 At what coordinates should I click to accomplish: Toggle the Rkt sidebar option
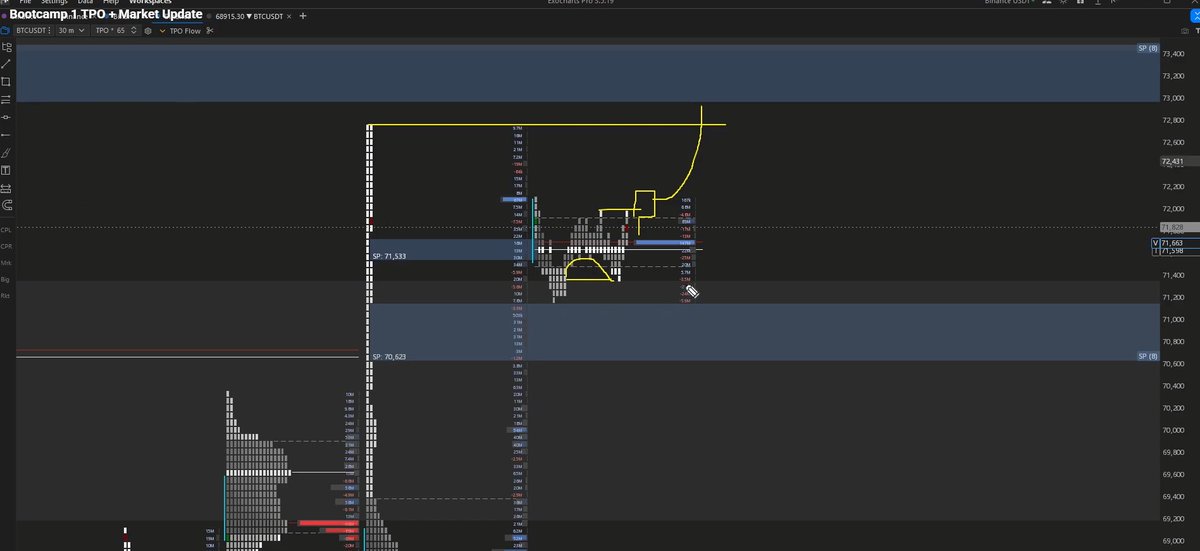(6, 296)
